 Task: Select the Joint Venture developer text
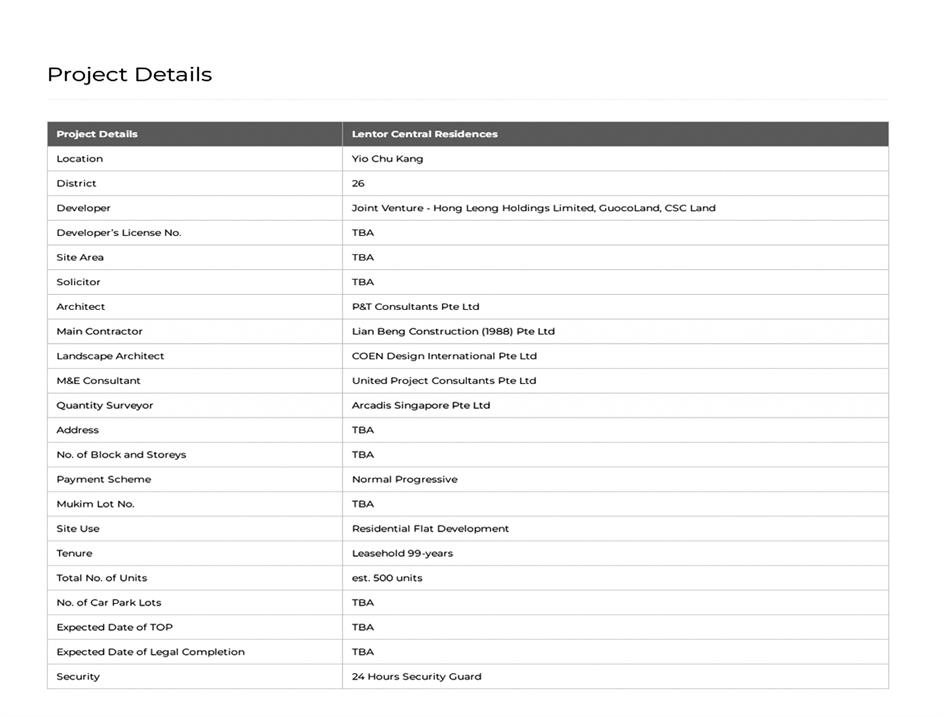(533, 208)
